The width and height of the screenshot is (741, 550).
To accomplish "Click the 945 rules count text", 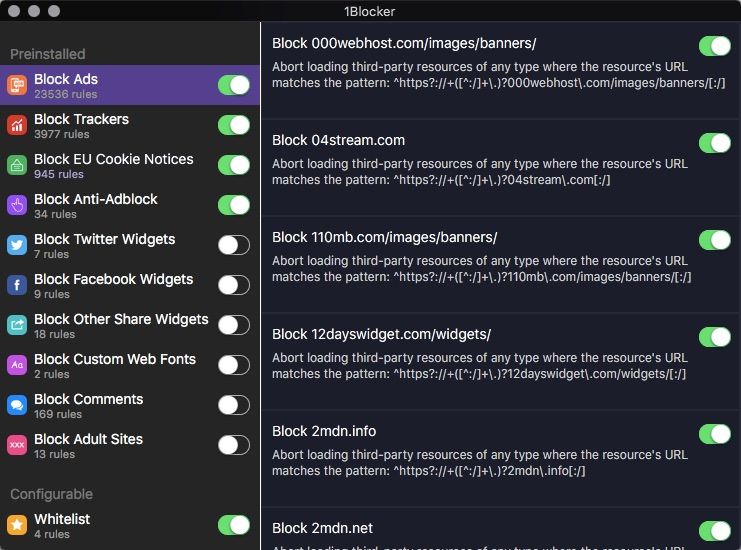I will tap(59, 174).
